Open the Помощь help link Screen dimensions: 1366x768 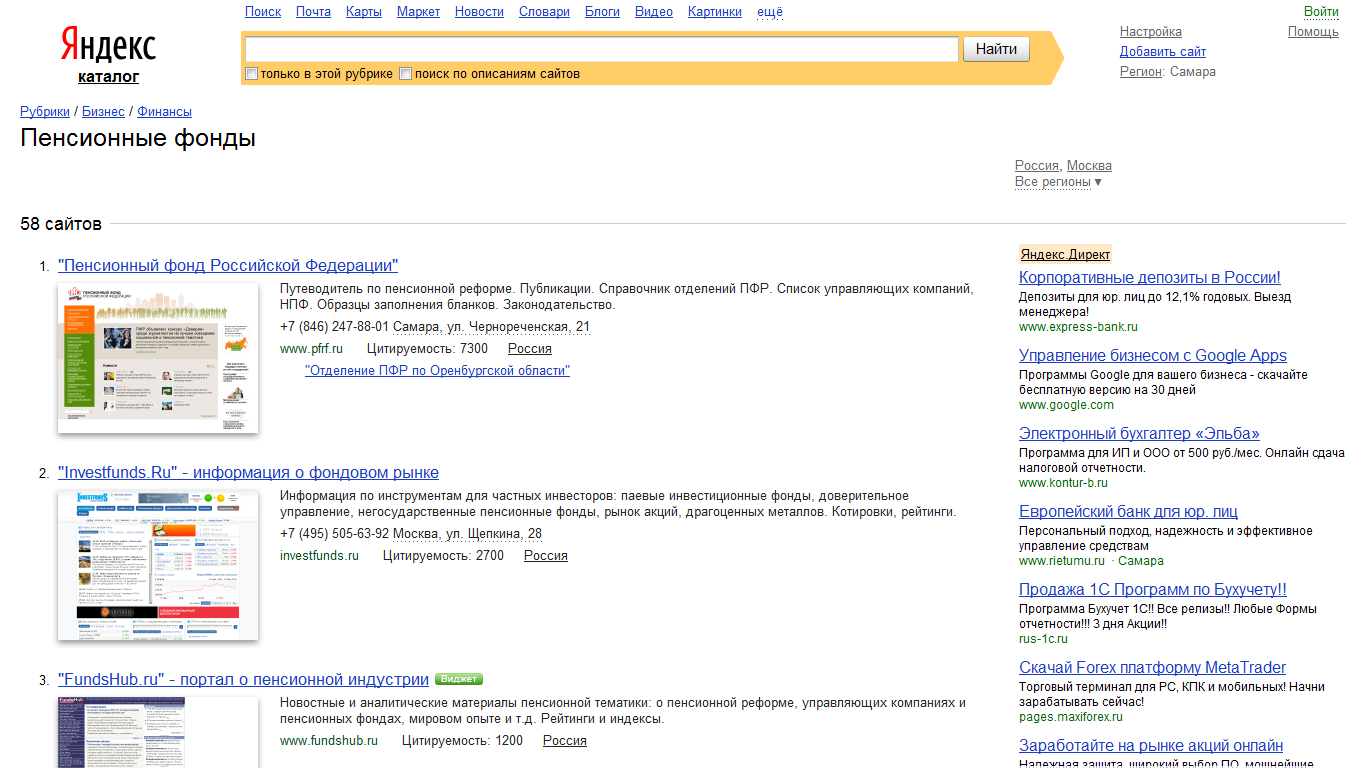point(1313,32)
